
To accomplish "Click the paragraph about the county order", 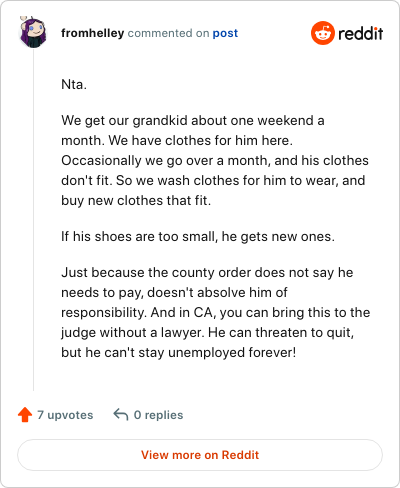I will click(x=216, y=312).
